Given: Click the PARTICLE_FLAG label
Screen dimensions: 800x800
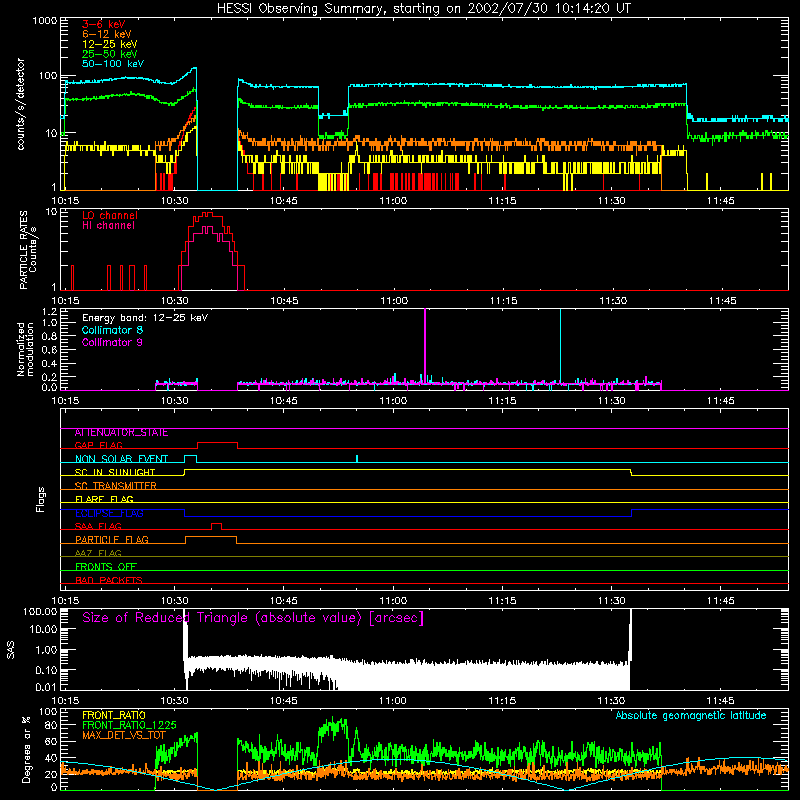Looking at the screenshot, I should click(x=112, y=540).
